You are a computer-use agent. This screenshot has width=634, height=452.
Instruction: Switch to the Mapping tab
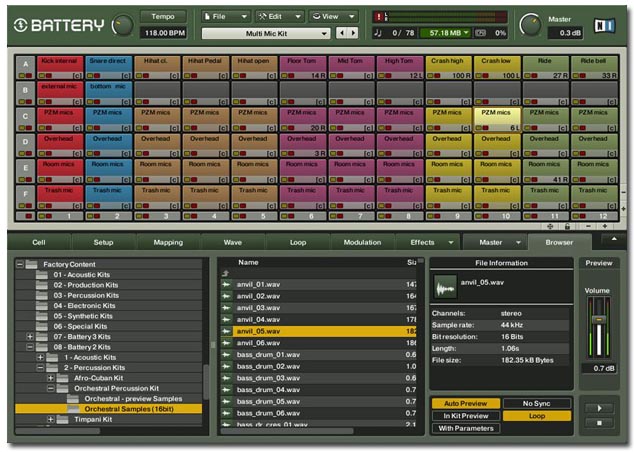click(x=168, y=243)
